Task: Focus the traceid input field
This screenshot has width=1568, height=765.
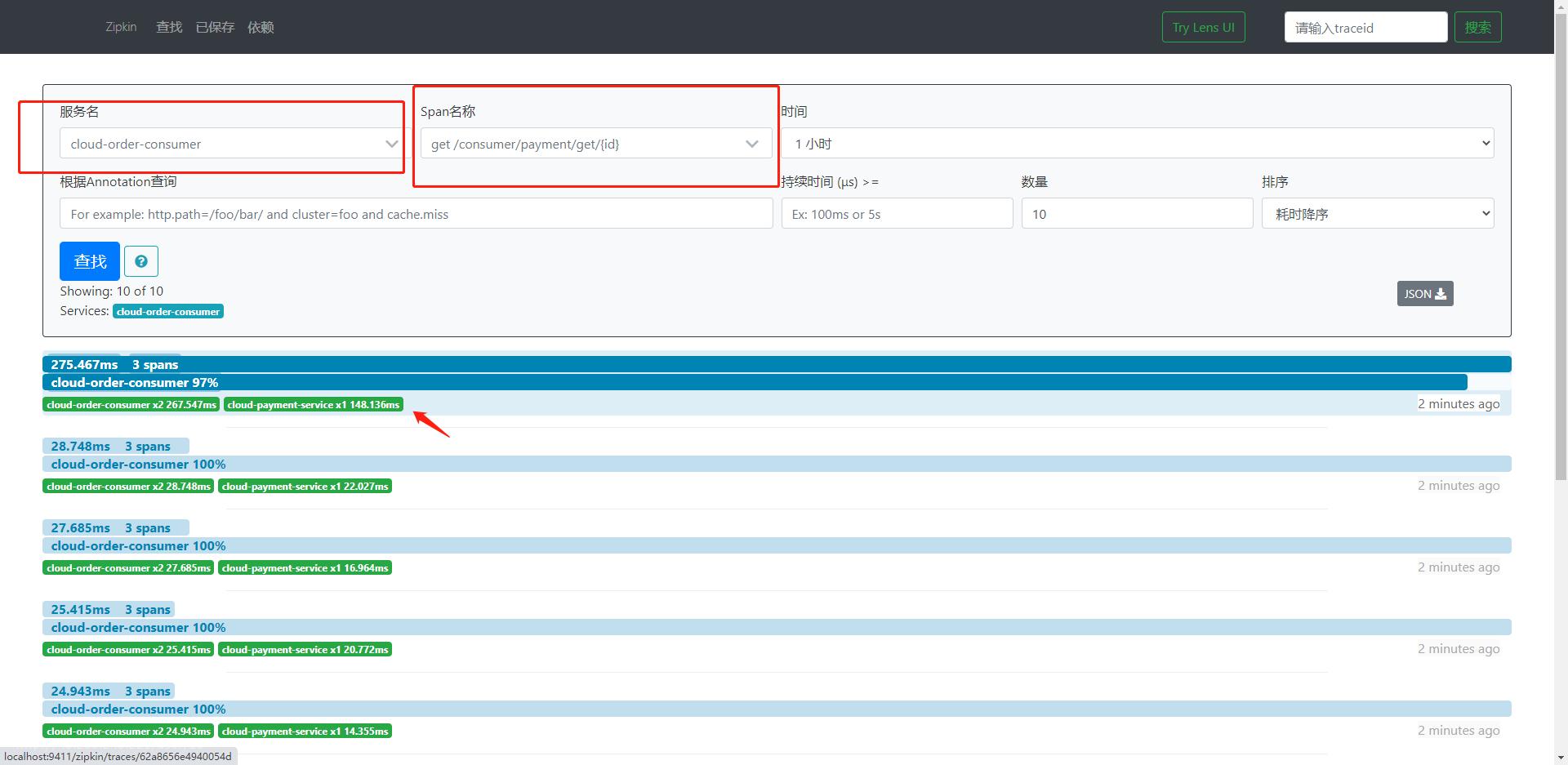Action: pyautogui.click(x=1366, y=27)
